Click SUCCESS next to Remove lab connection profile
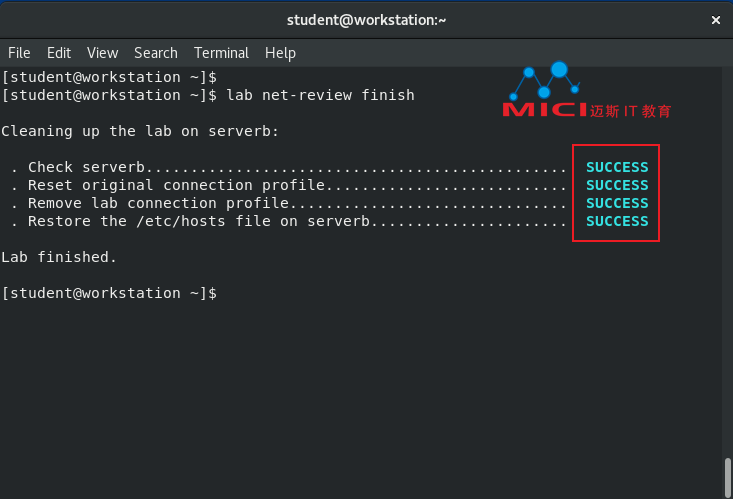The image size is (733, 499). [617, 203]
